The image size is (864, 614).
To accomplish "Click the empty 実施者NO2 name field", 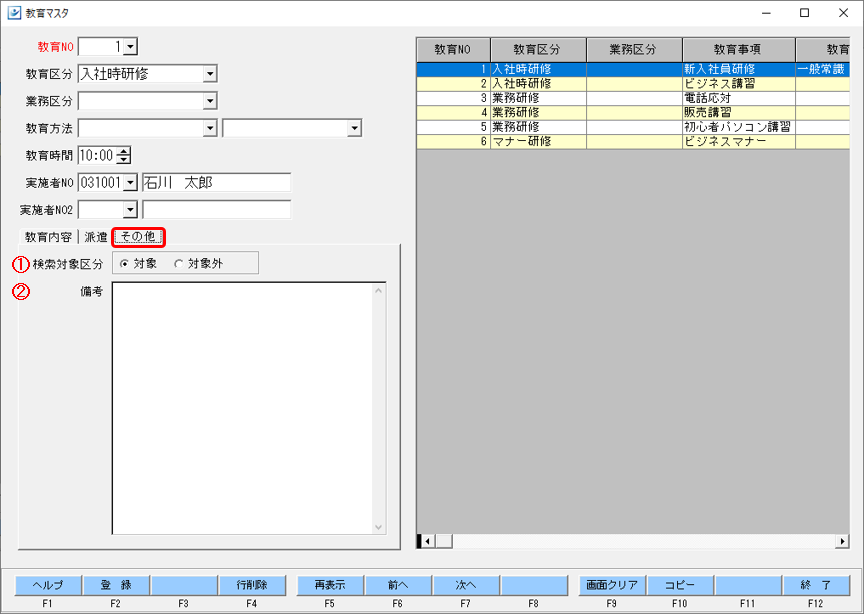I will pyautogui.click(x=217, y=209).
